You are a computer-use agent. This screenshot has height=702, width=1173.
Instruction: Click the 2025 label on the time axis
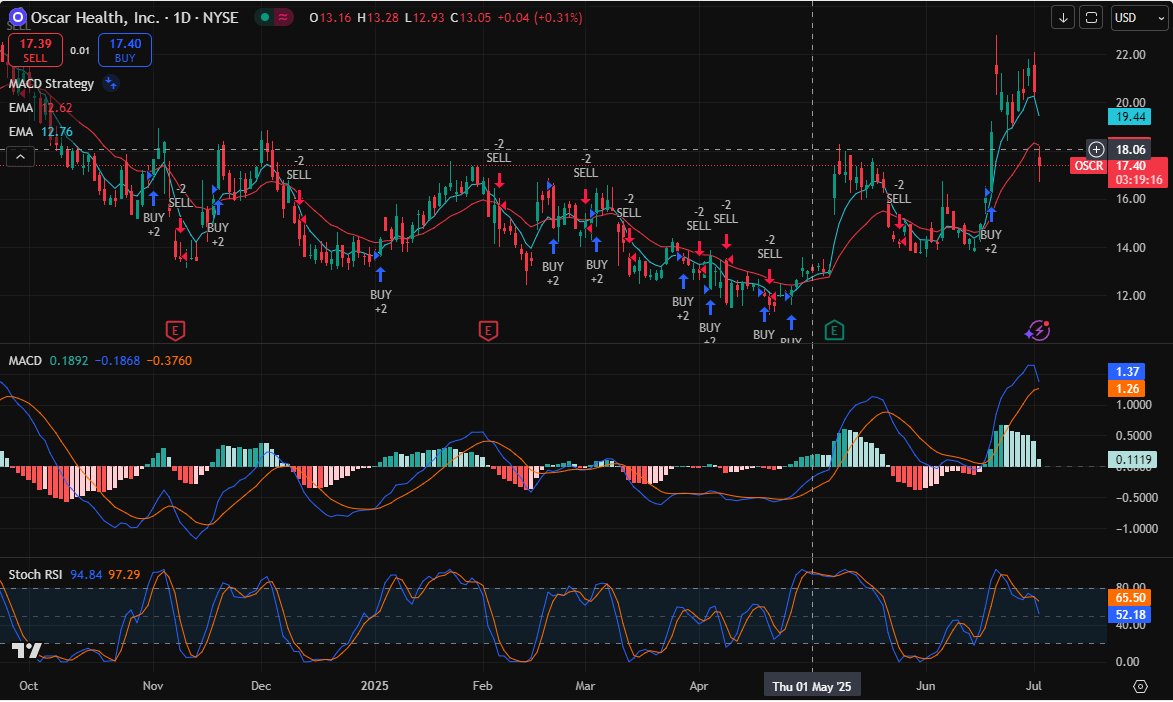point(374,686)
